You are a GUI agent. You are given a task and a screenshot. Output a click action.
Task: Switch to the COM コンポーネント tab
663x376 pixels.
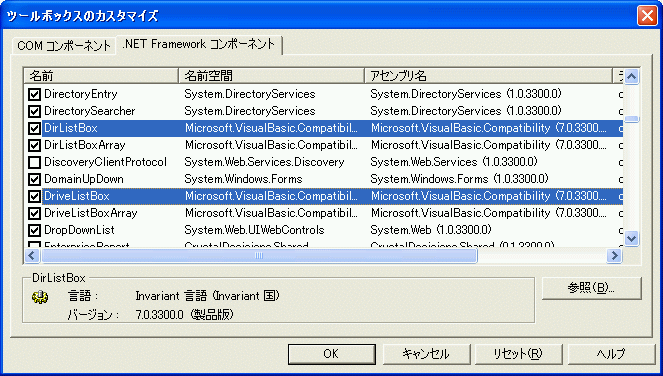click(x=64, y=45)
